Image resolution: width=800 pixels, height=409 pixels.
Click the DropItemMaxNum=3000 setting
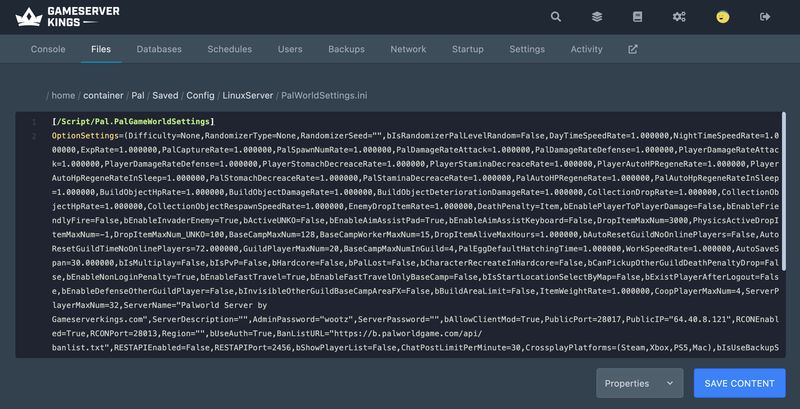pos(635,220)
